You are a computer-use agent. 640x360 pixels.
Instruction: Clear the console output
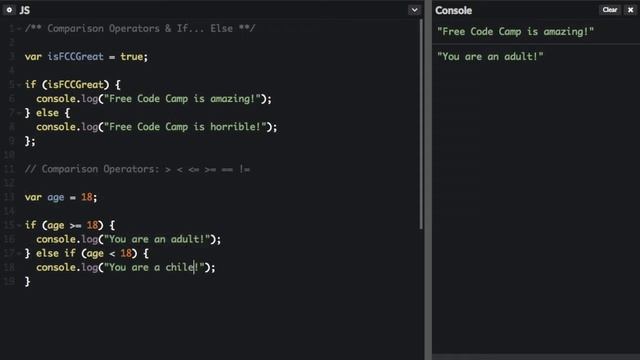610,10
